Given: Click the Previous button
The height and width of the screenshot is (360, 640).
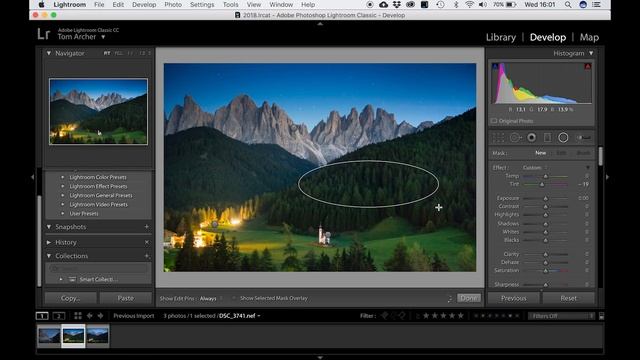Looking at the screenshot, I should coord(514,298).
